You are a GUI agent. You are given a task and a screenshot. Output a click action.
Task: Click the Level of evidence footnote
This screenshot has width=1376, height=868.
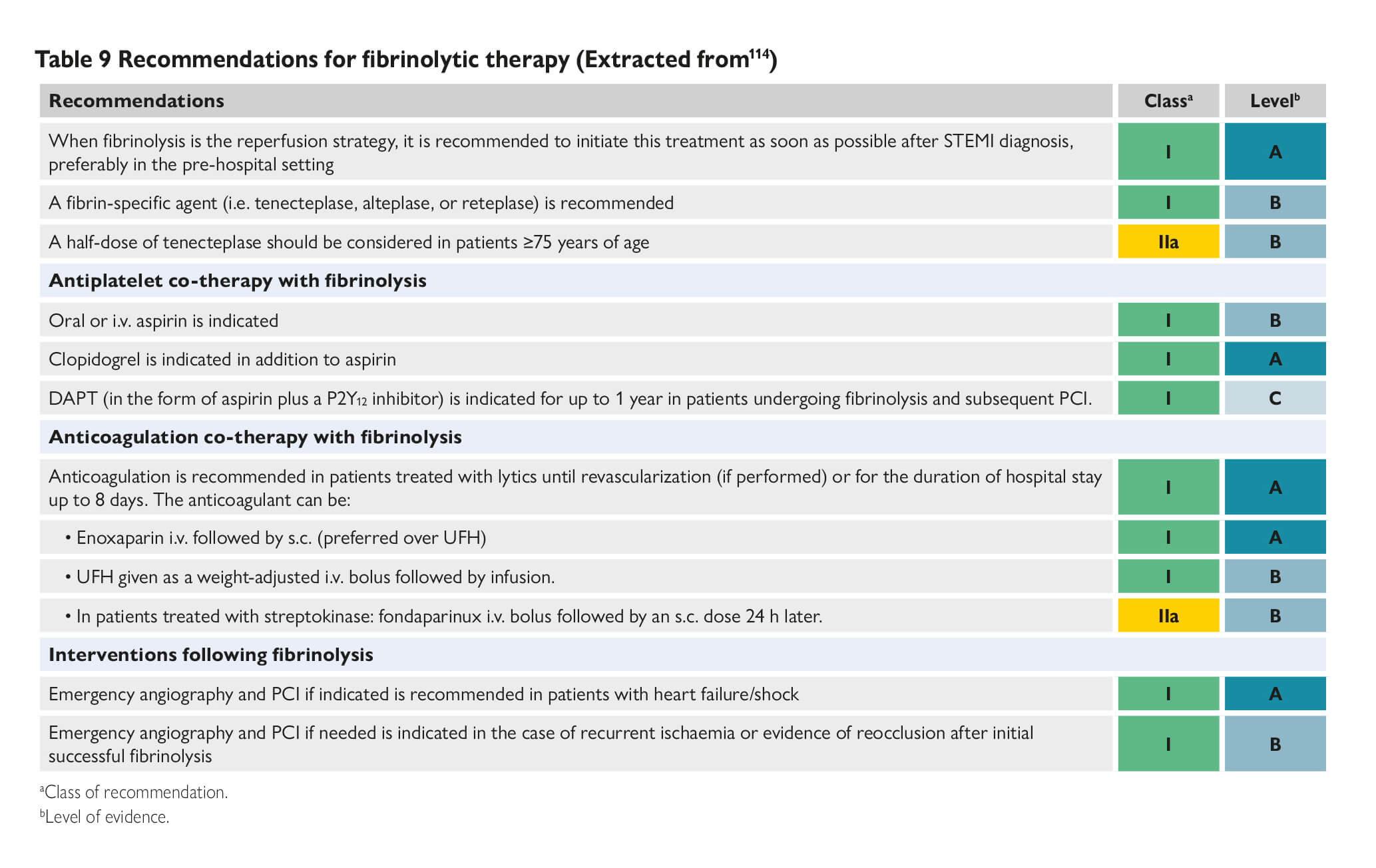pos(106,817)
